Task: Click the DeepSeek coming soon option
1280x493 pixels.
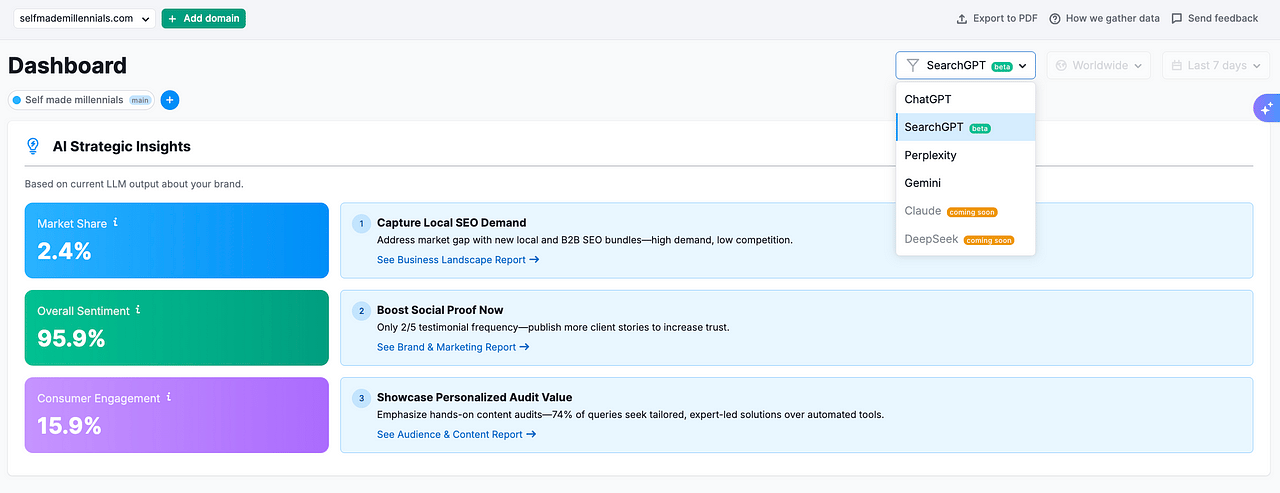Action: [966, 239]
